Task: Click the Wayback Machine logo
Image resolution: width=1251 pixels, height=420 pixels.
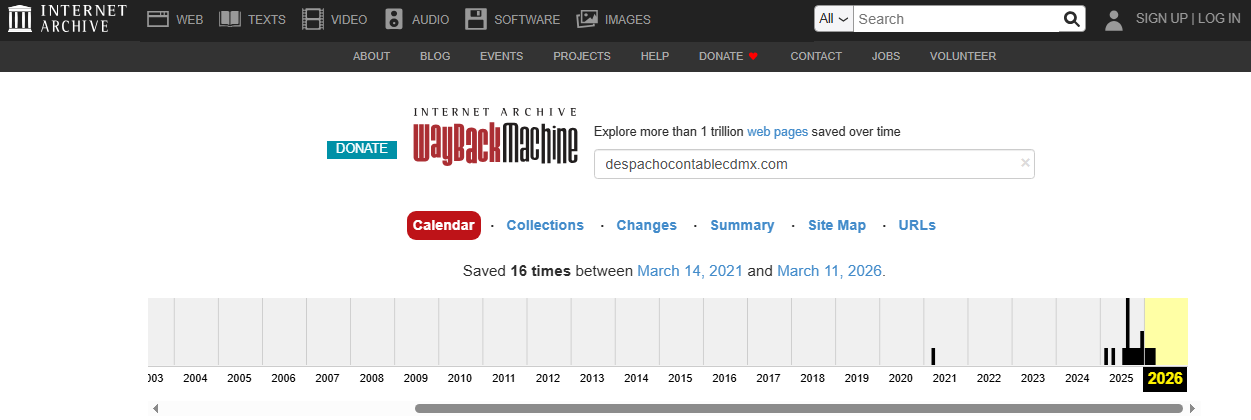Action: coord(496,135)
